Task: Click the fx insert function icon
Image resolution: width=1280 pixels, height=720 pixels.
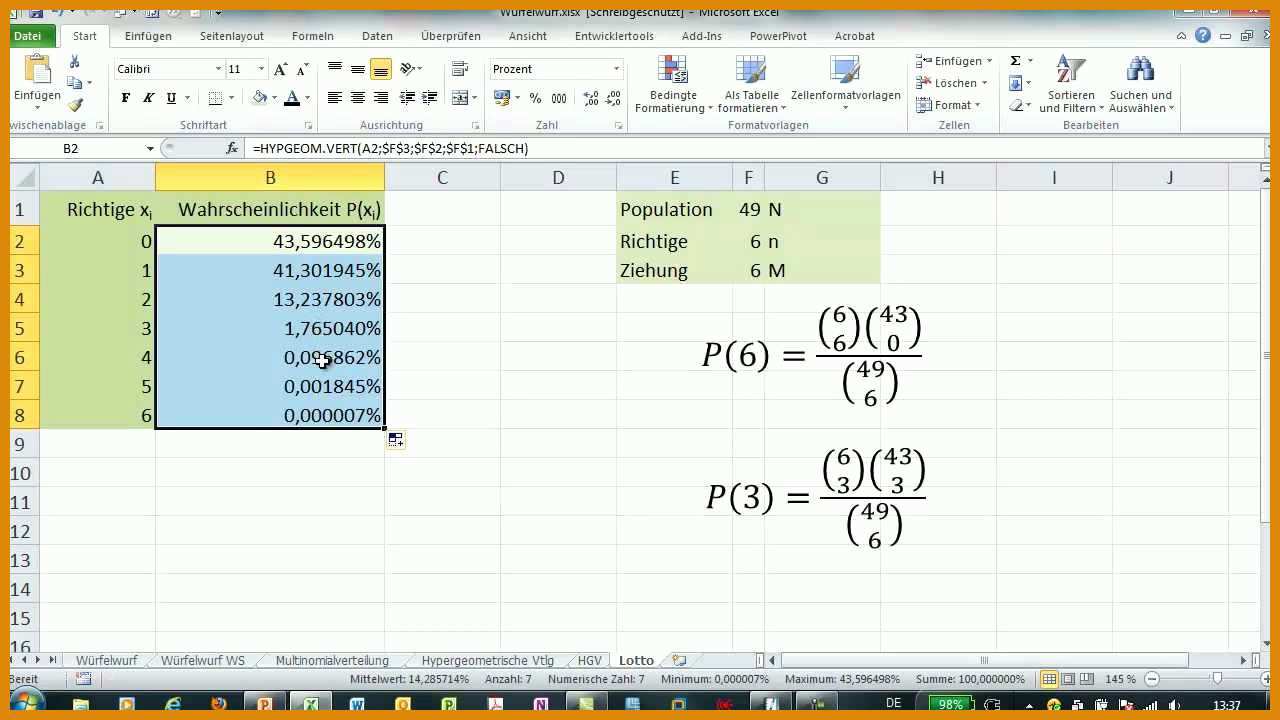Action: pyautogui.click(x=232, y=148)
